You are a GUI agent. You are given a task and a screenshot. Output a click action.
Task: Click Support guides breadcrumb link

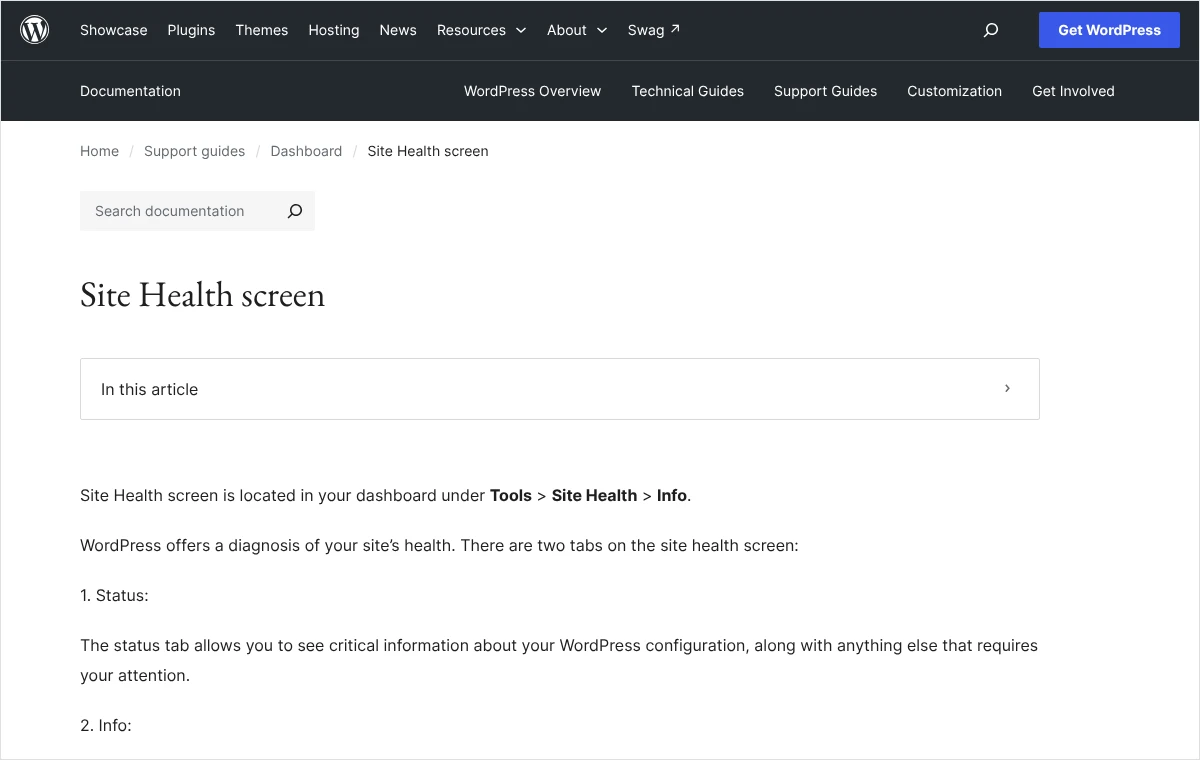194,151
